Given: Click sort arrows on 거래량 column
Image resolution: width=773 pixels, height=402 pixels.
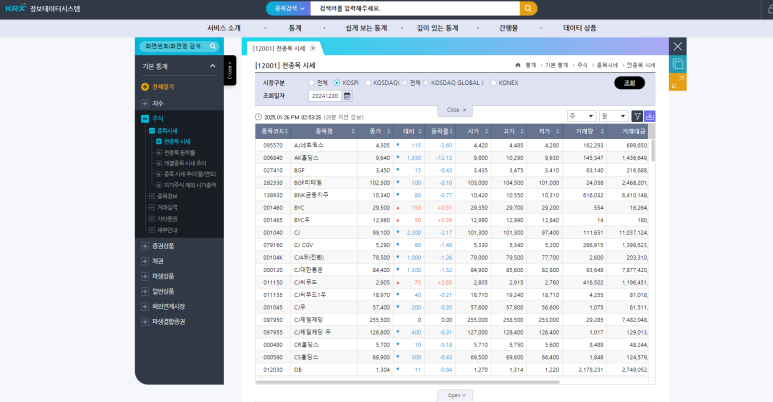Looking at the screenshot, I should [x=602, y=131].
